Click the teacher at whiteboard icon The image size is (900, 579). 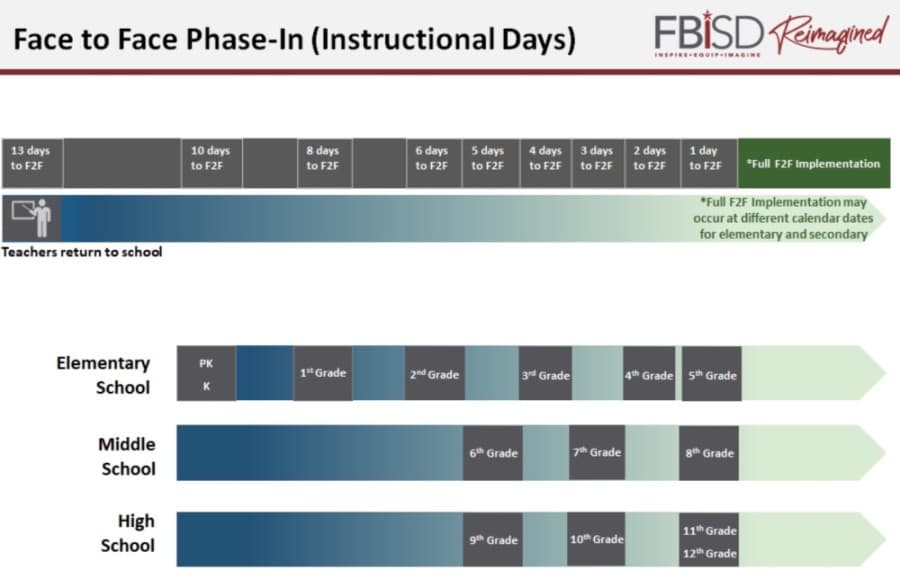32,218
